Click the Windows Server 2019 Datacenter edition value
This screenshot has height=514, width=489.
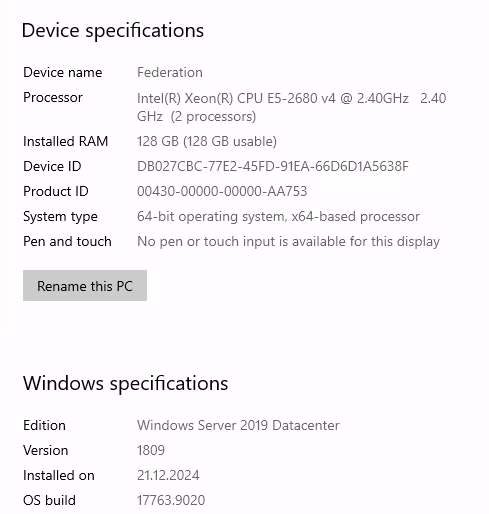(238, 425)
